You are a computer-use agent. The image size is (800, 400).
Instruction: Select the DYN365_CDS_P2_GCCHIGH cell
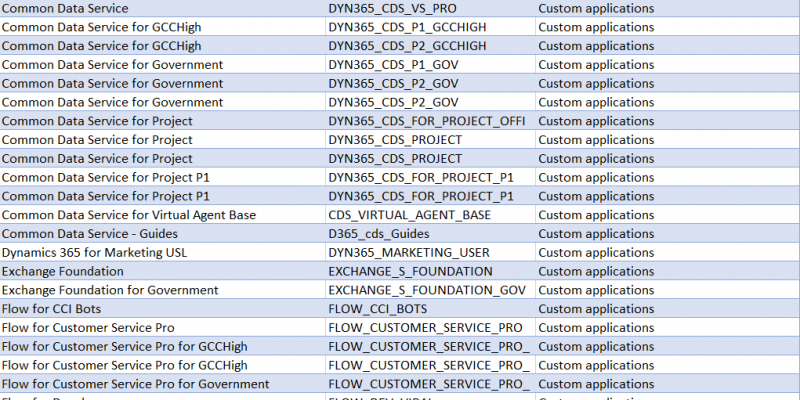(x=430, y=45)
